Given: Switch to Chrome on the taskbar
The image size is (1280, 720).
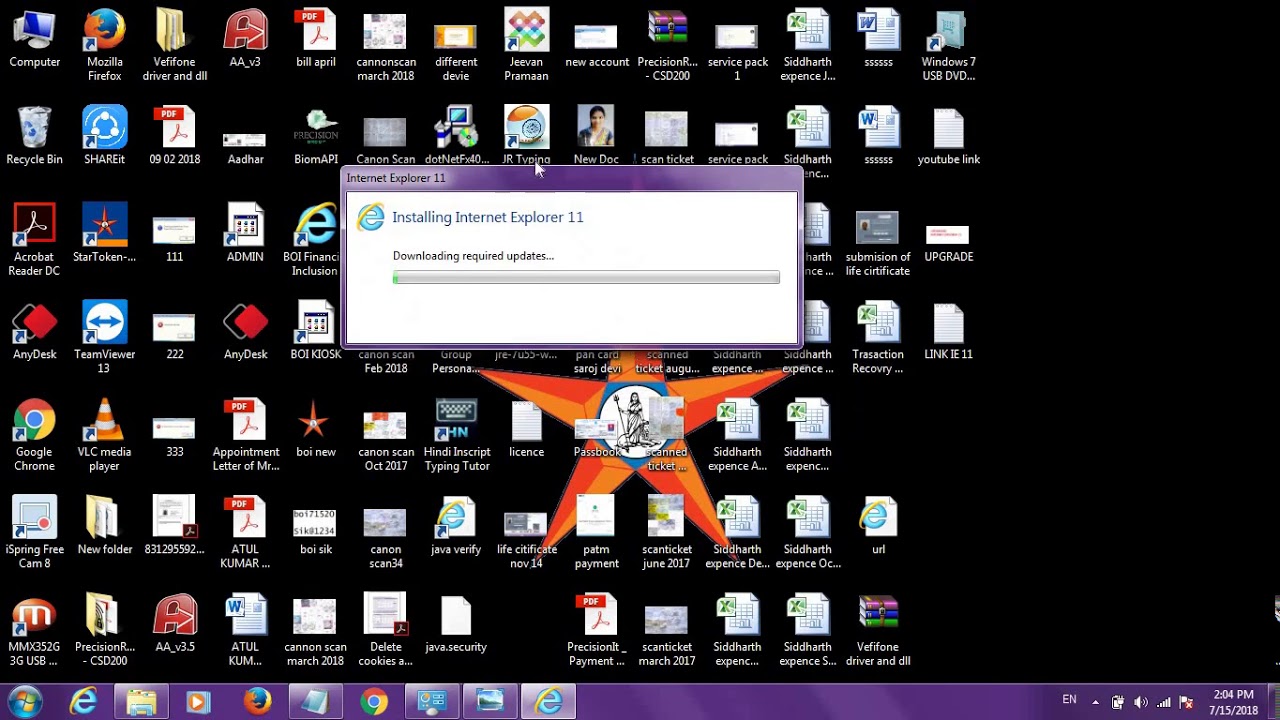Looking at the screenshot, I should (x=374, y=702).
